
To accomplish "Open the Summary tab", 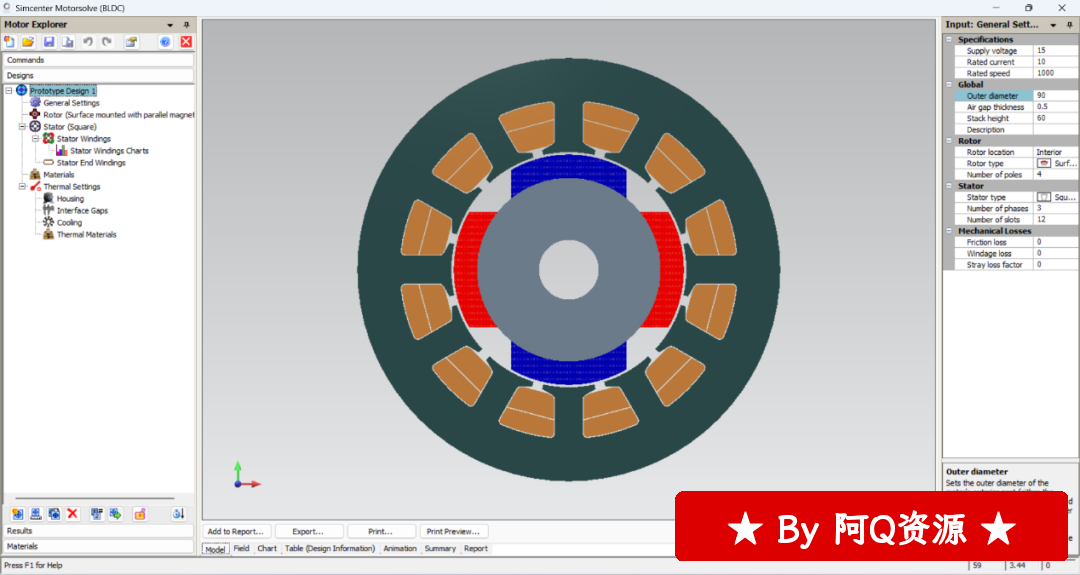I will click(440, 549).
